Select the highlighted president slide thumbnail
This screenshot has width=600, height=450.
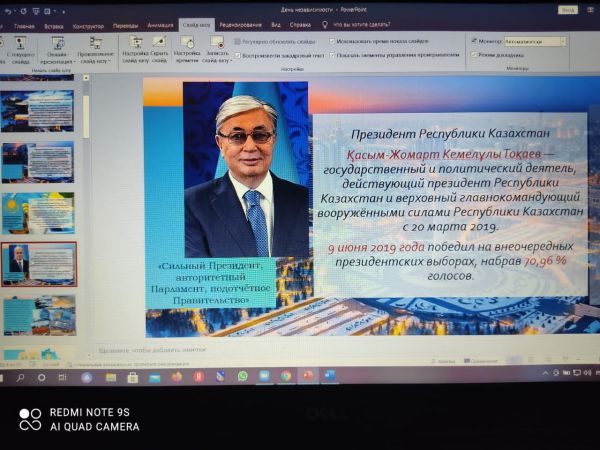click(x=38, y=264)
